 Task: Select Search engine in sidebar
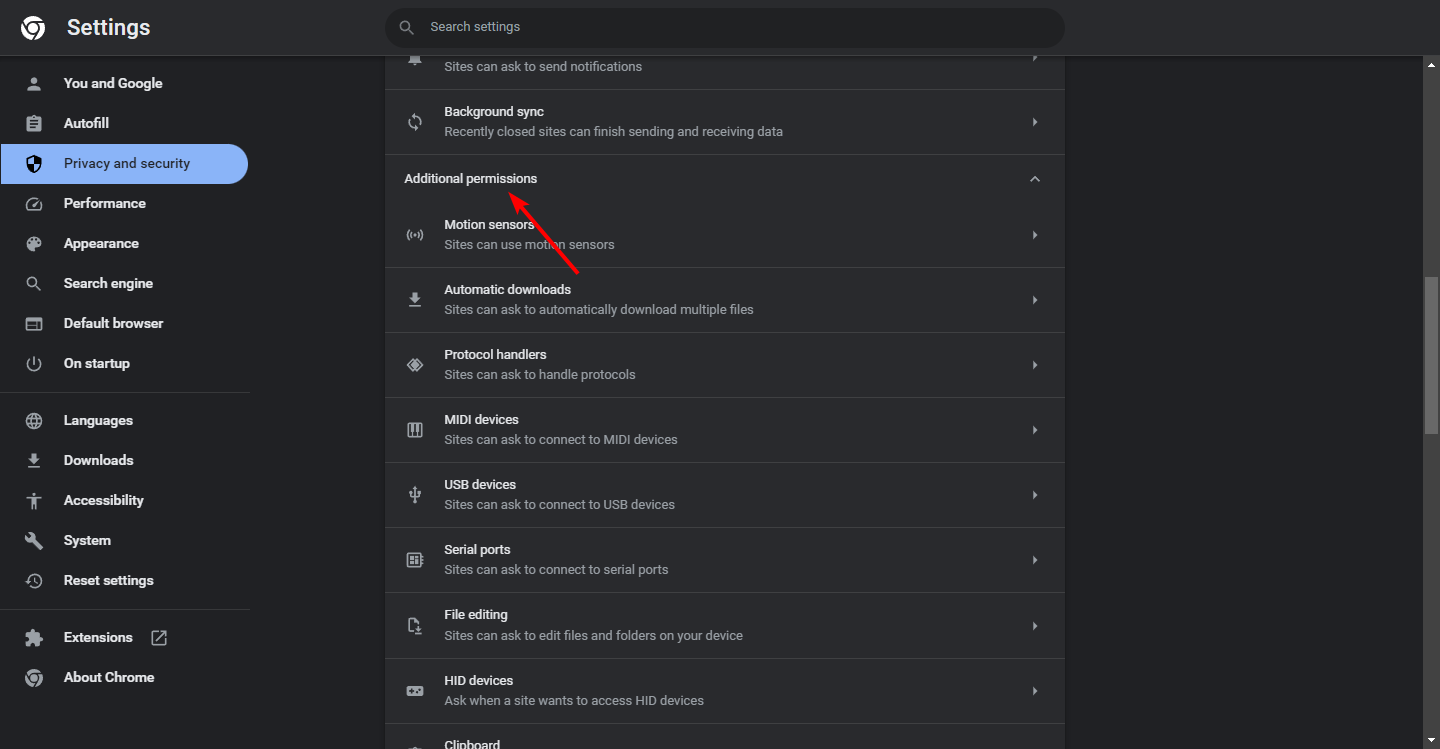pos(108,283)
